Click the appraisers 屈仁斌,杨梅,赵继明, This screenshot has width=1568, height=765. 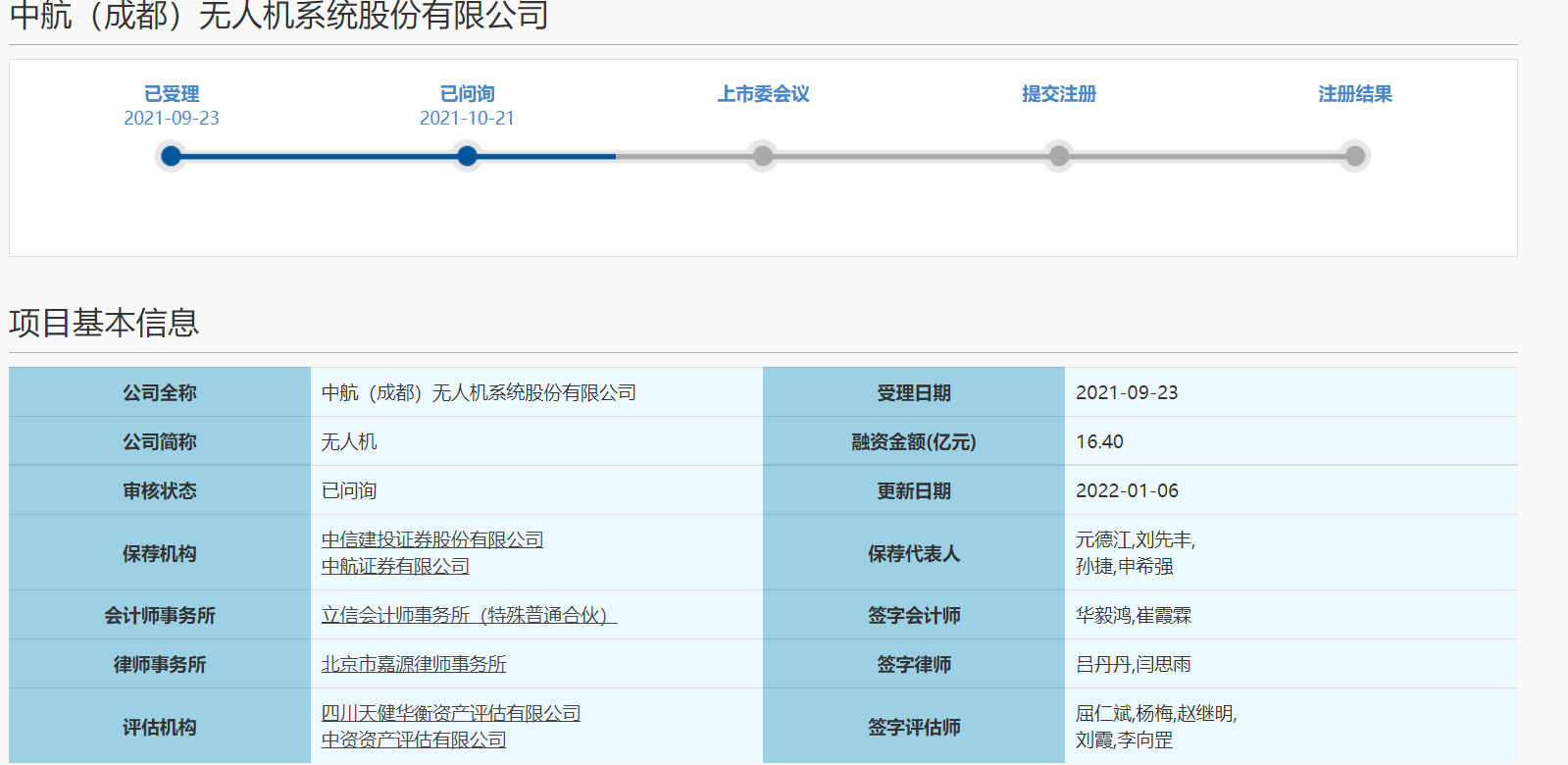[x=1156, y=714]
